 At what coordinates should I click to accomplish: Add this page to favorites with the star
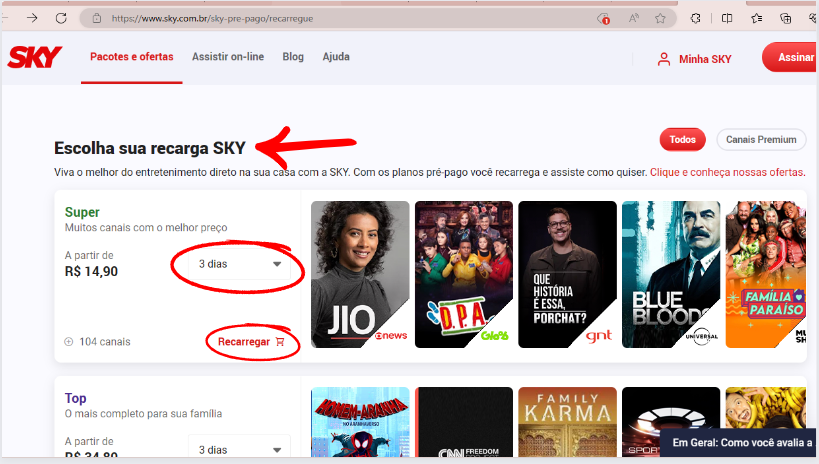point(660,18)
